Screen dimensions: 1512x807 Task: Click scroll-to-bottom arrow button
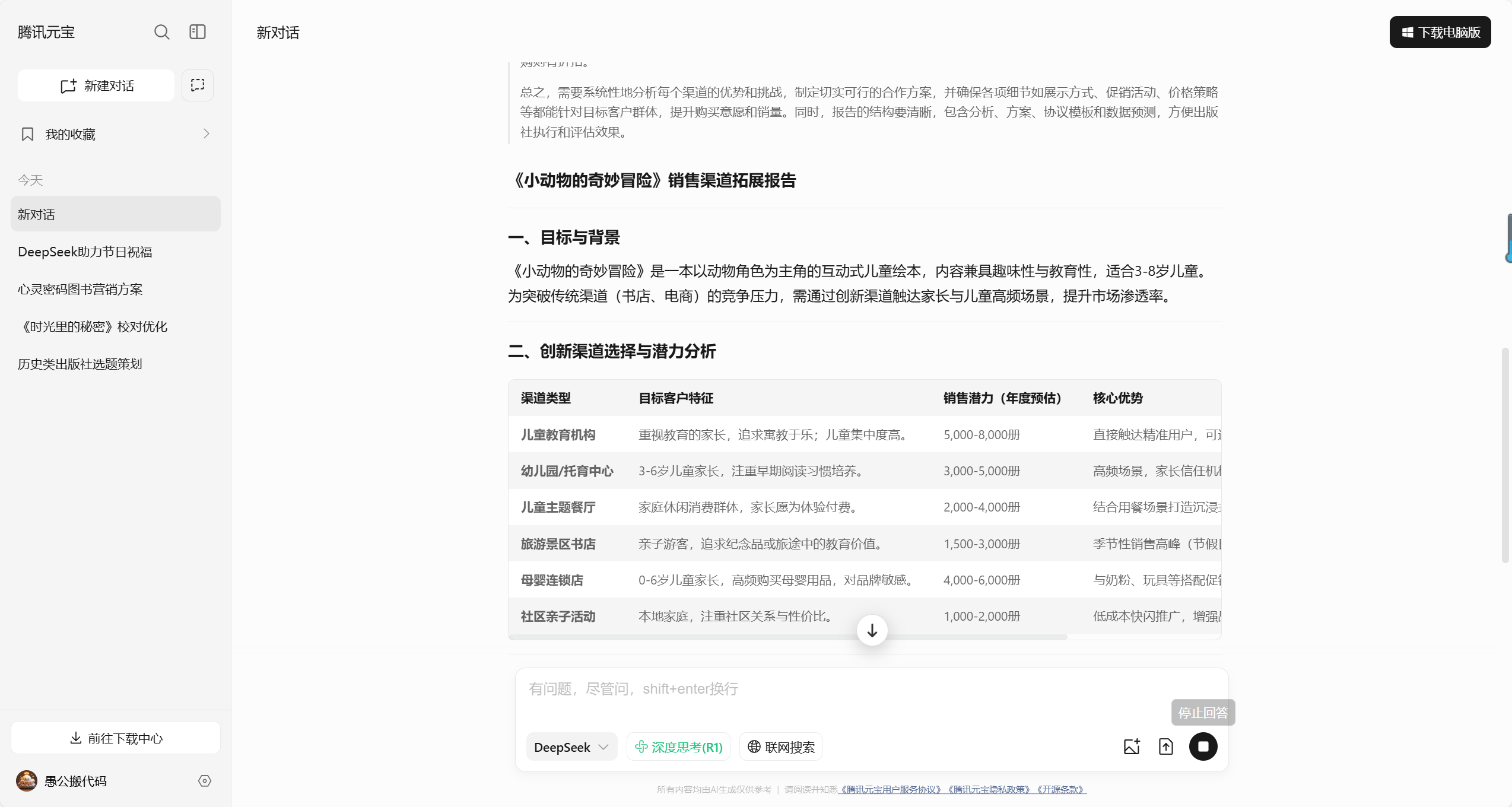[872, 630]
